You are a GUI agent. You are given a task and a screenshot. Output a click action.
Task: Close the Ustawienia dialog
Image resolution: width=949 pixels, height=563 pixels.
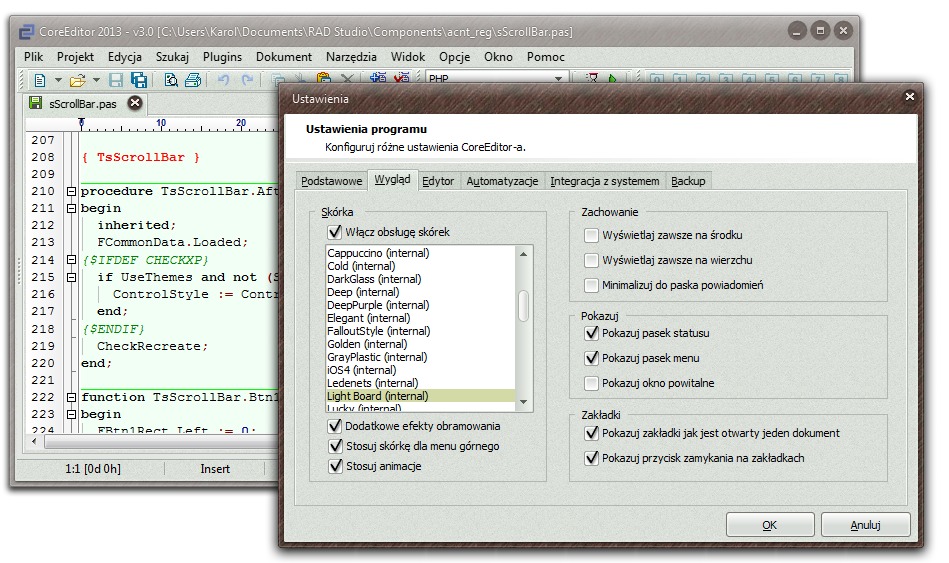(909, 96)
